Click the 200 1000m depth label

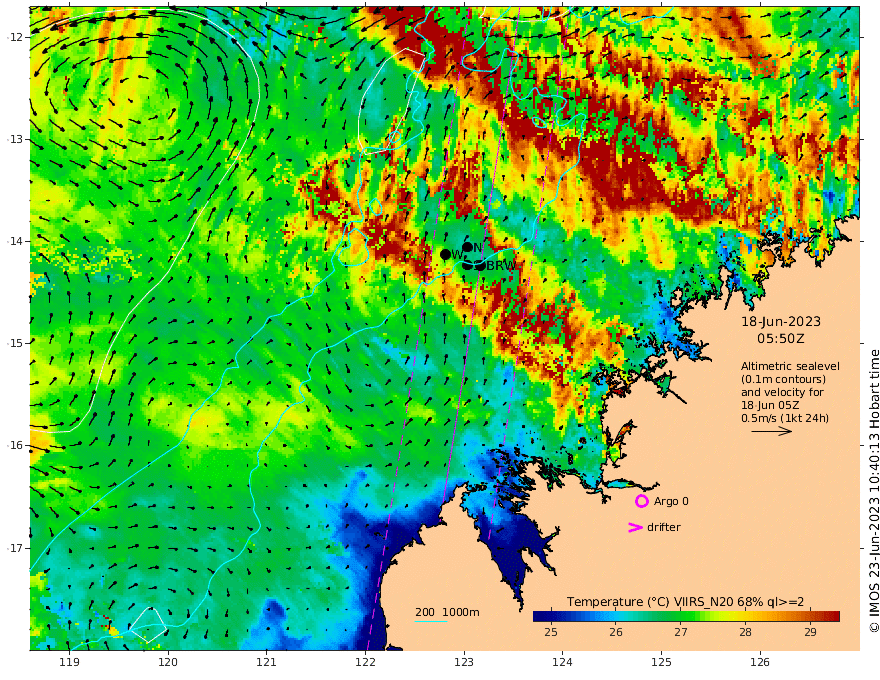point(447,612)
